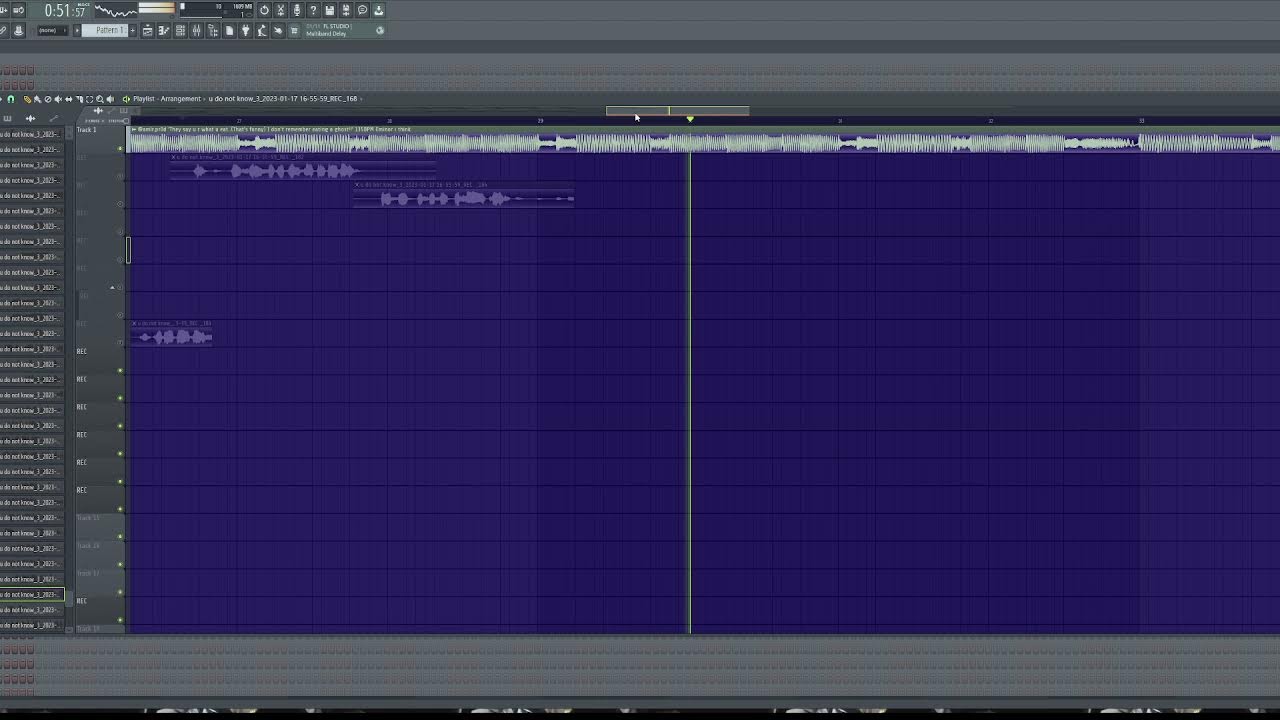Click the hat-shaped icon left of the (none) dropdown
Screen dimensions: 1280x720
(18, 30)
